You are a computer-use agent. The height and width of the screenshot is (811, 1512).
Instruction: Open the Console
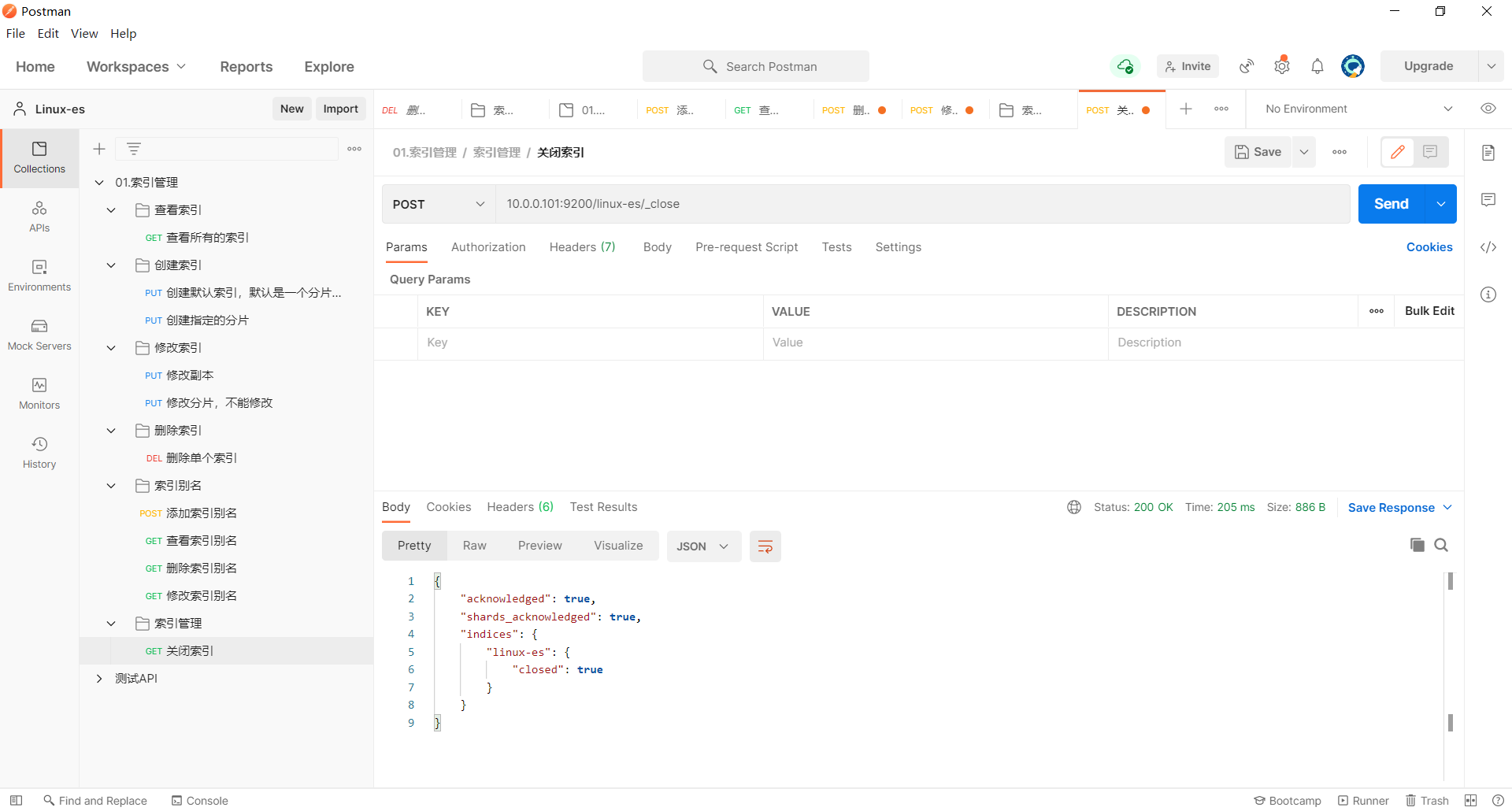pos(200,800)
